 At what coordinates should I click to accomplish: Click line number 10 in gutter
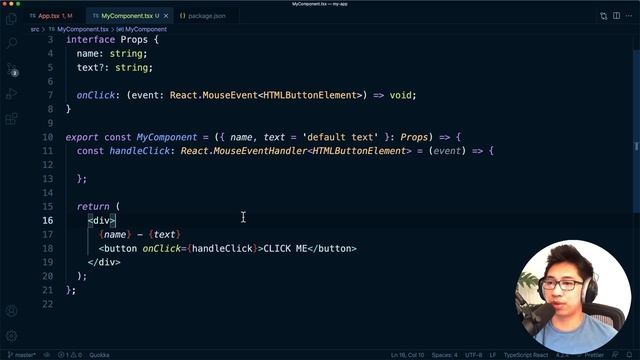48,137
